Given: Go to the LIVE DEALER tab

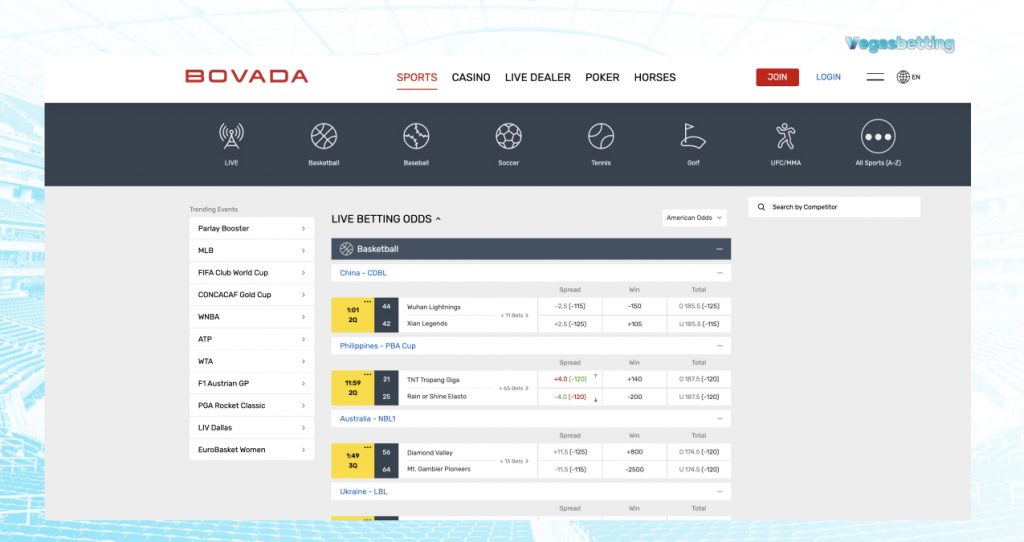Looking at the screenshot, I should click(537, 77).
